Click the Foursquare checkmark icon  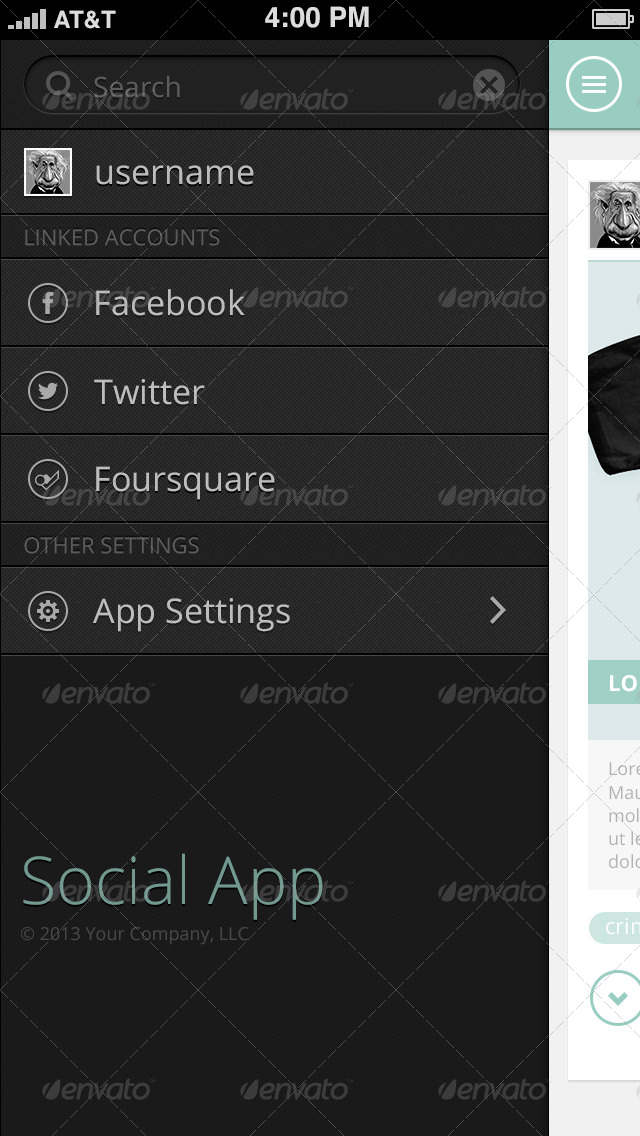point(48,480)
